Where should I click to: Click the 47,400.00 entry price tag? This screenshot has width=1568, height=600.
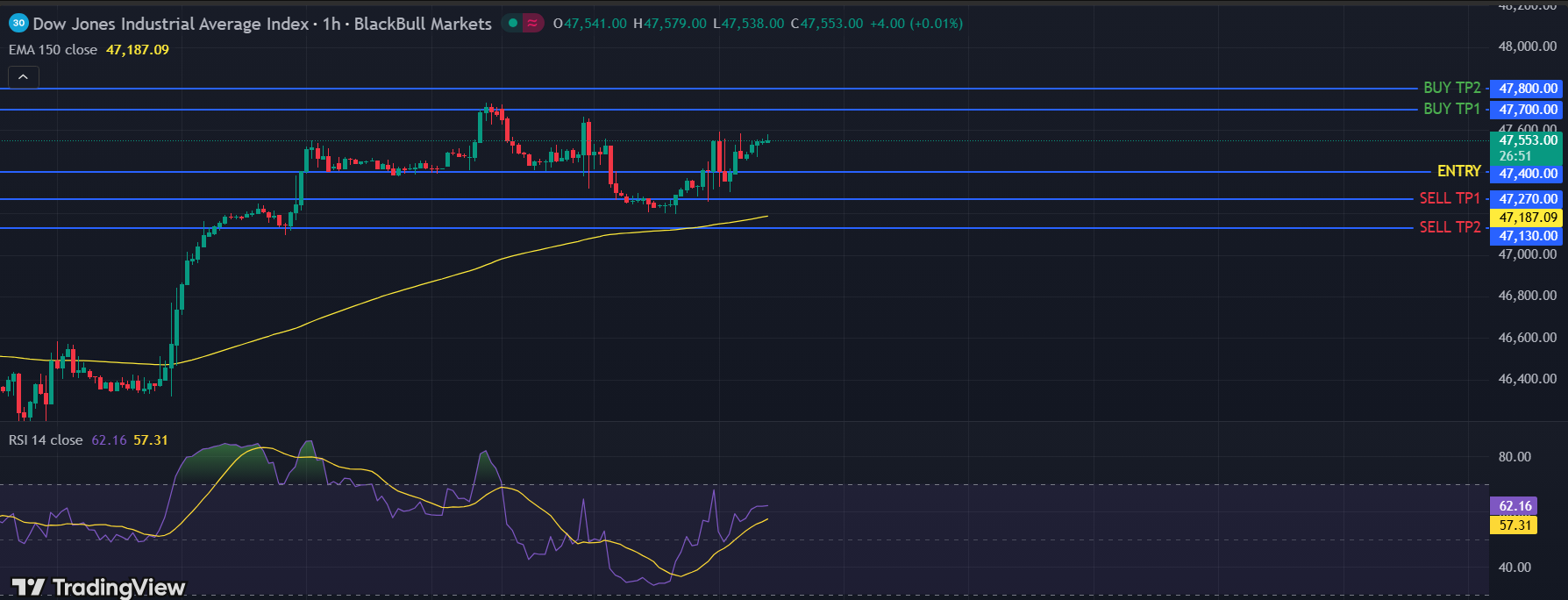(1528, 174)
